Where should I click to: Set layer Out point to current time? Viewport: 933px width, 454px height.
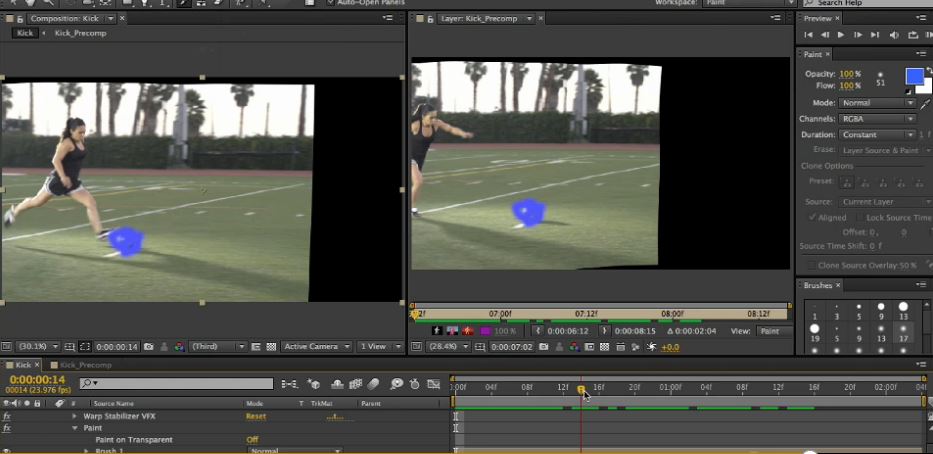[x=605, y=331]
